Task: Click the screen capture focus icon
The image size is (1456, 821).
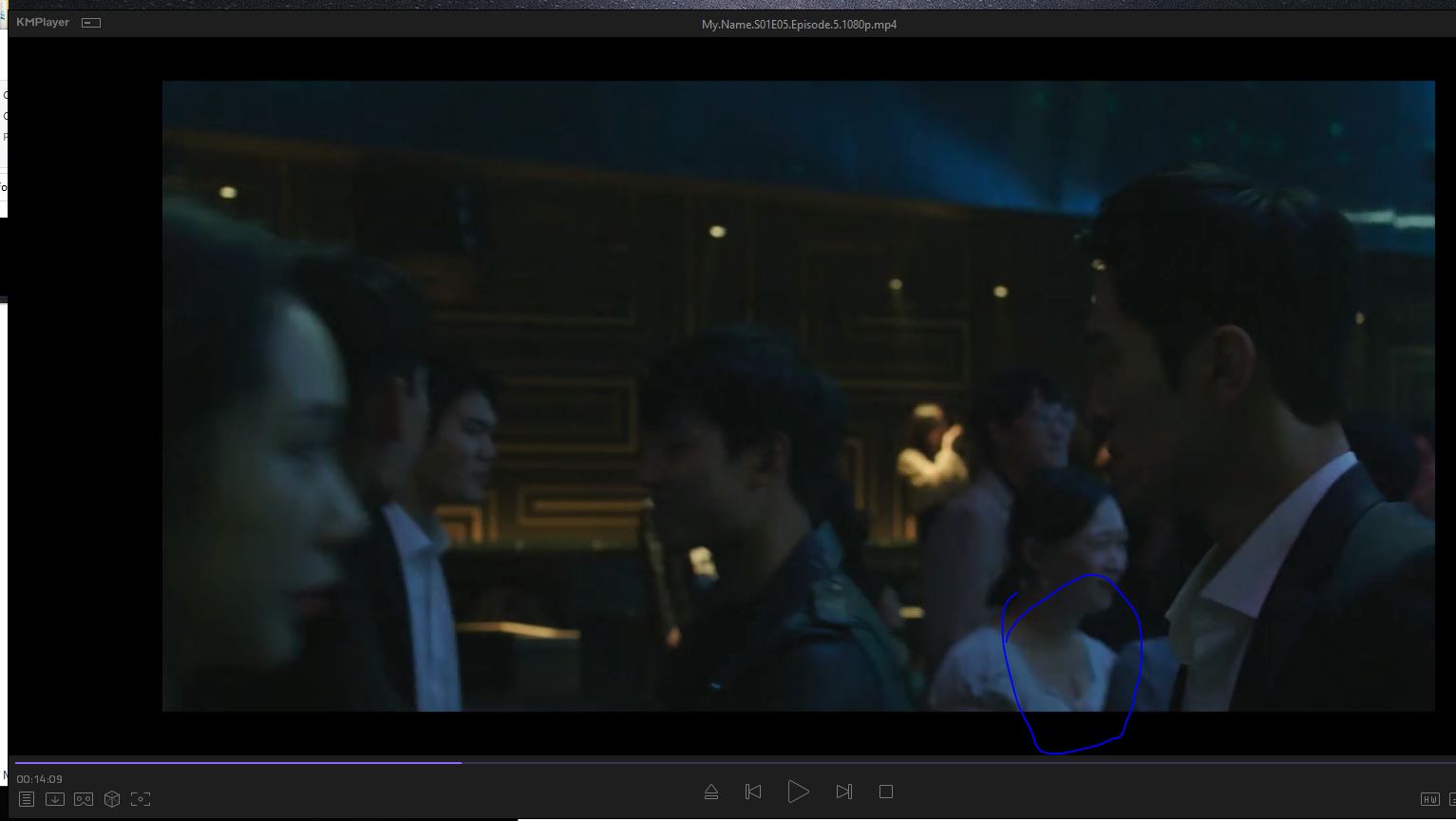Action: 141,799
